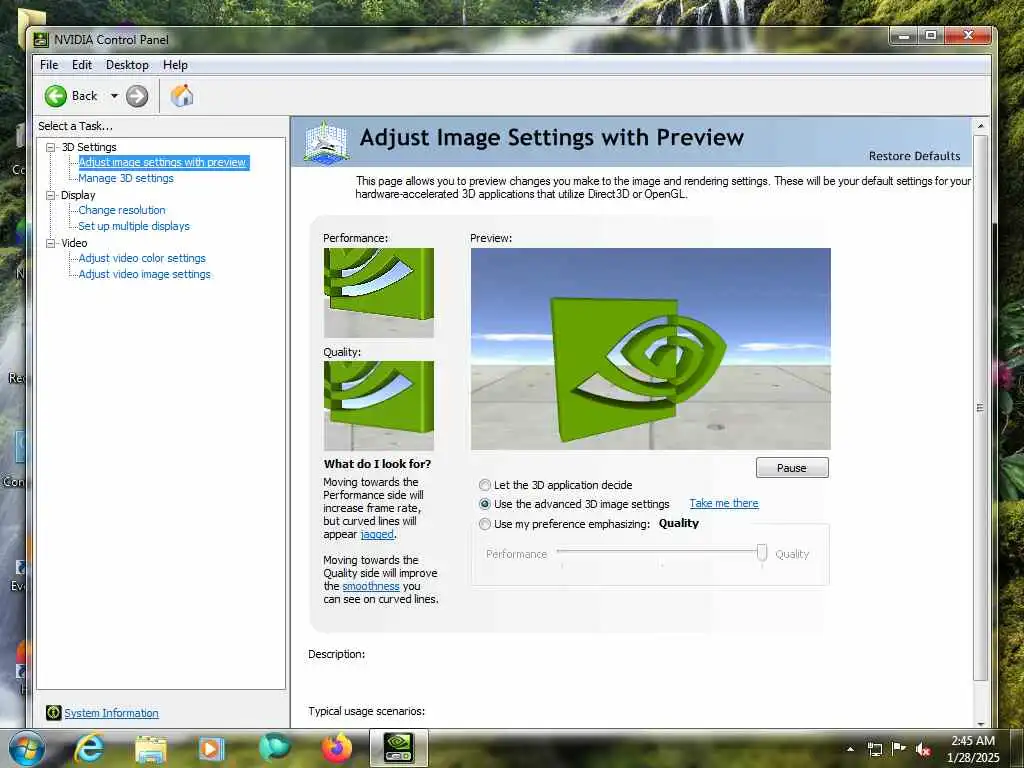The image size is (1024, 768).
Task: Show hidden tray icons arrow
Action: tap(850, 749)
